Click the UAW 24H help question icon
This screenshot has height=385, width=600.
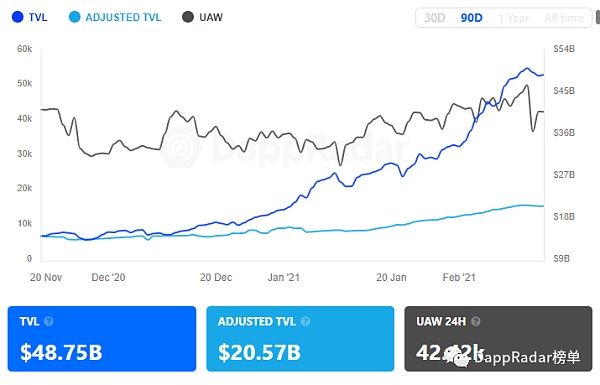click(x=476, y=321)
